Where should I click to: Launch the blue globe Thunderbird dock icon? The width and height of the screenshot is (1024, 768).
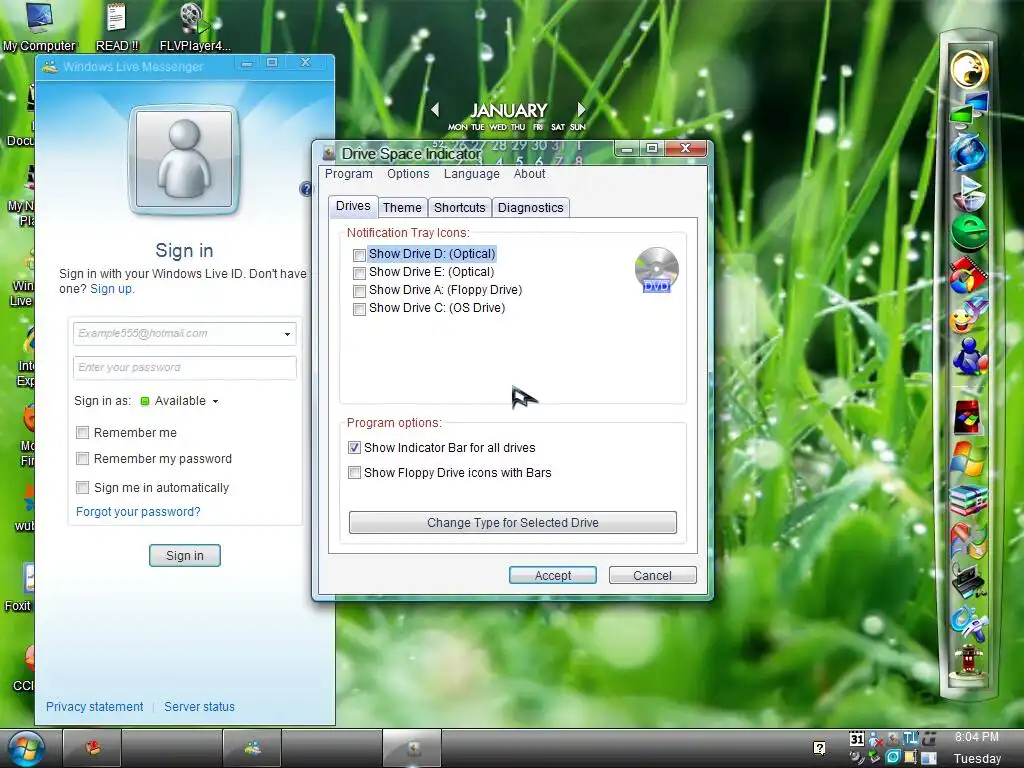click(969, 152)
